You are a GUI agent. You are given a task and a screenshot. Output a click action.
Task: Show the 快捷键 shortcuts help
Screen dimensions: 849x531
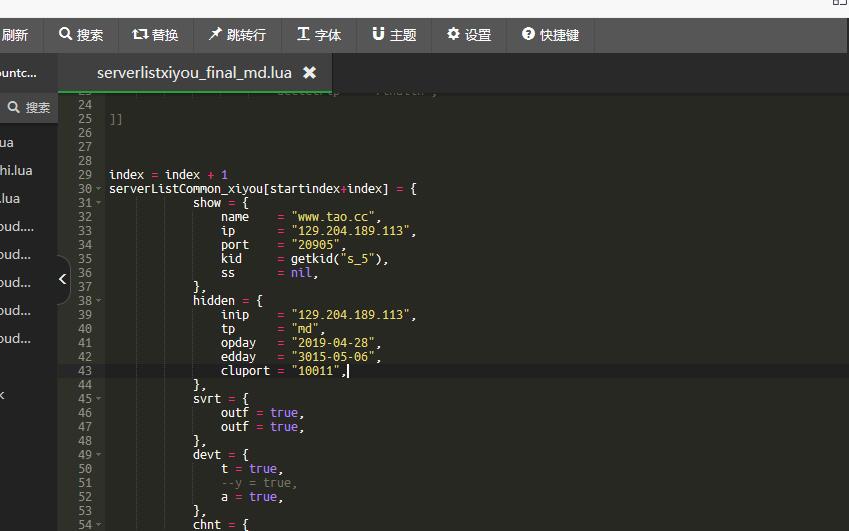527,35
